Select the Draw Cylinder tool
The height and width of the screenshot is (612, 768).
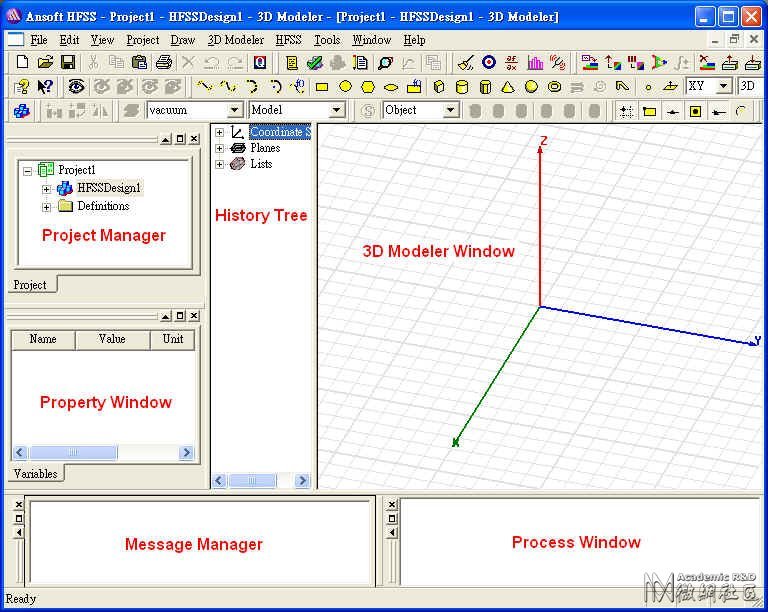[461, 87]
